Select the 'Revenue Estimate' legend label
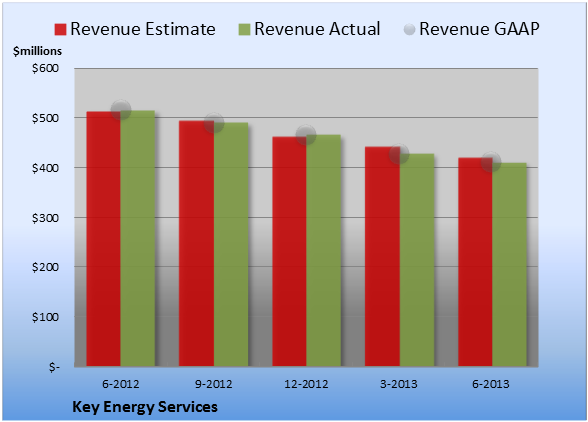The height and width of the screenshot is (422, 588). 143,29
